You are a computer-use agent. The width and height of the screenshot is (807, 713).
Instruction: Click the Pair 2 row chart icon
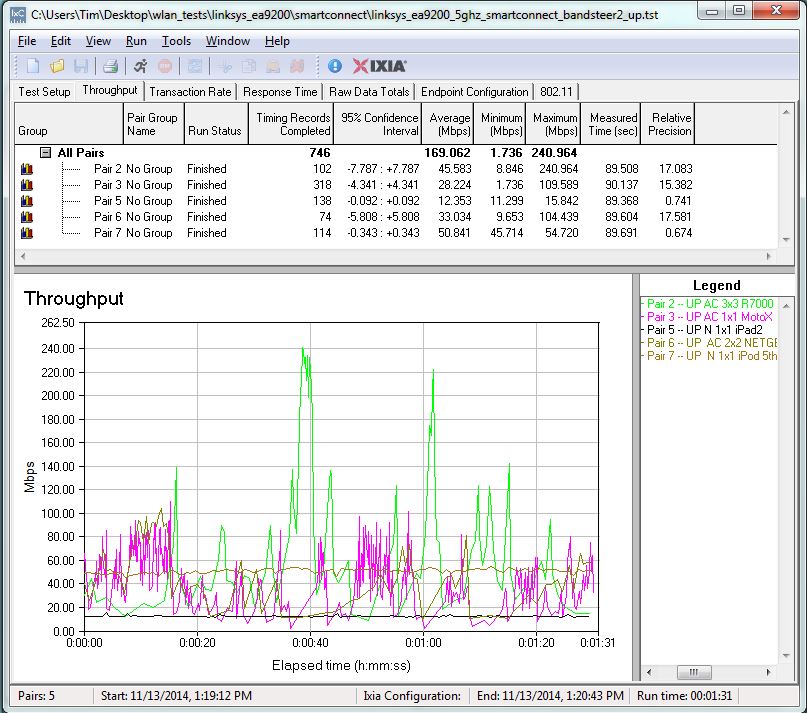click(x=27, y=169)
